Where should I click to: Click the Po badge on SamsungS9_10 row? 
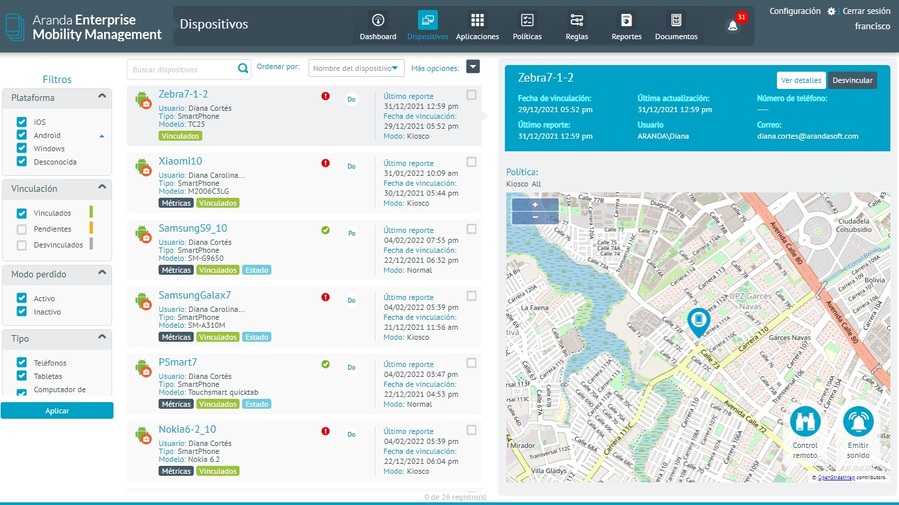[x=351, y=234]
